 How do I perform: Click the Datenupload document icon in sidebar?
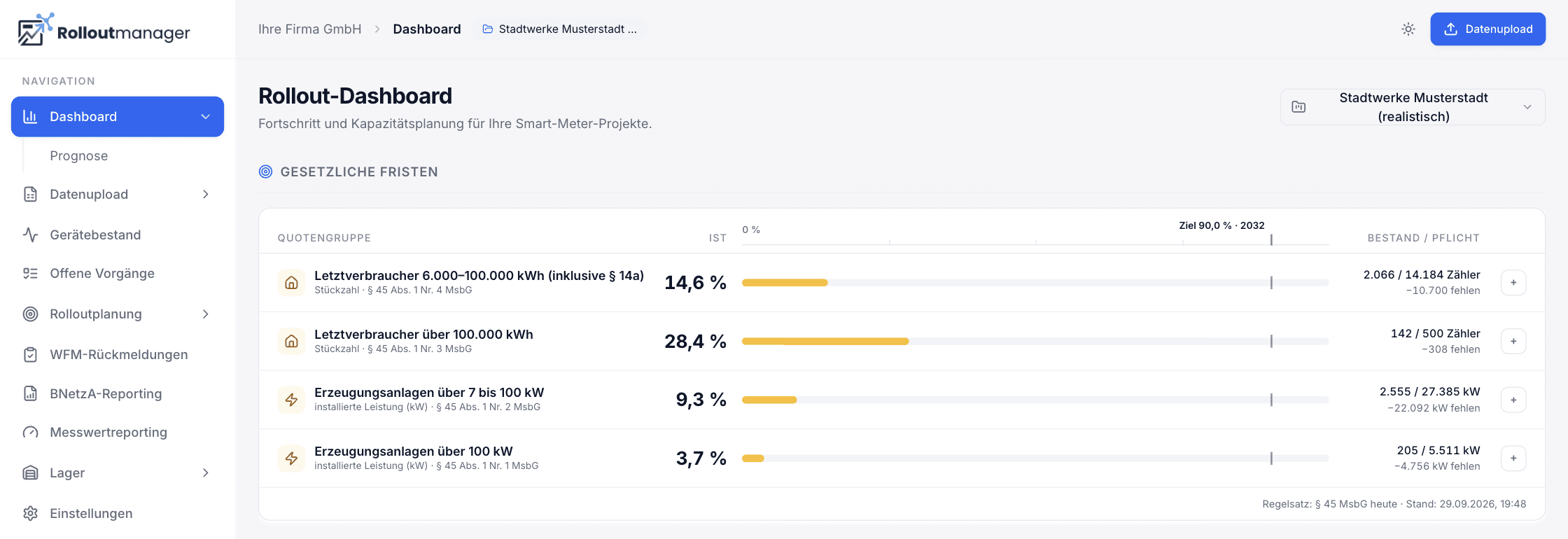(30, 195)
